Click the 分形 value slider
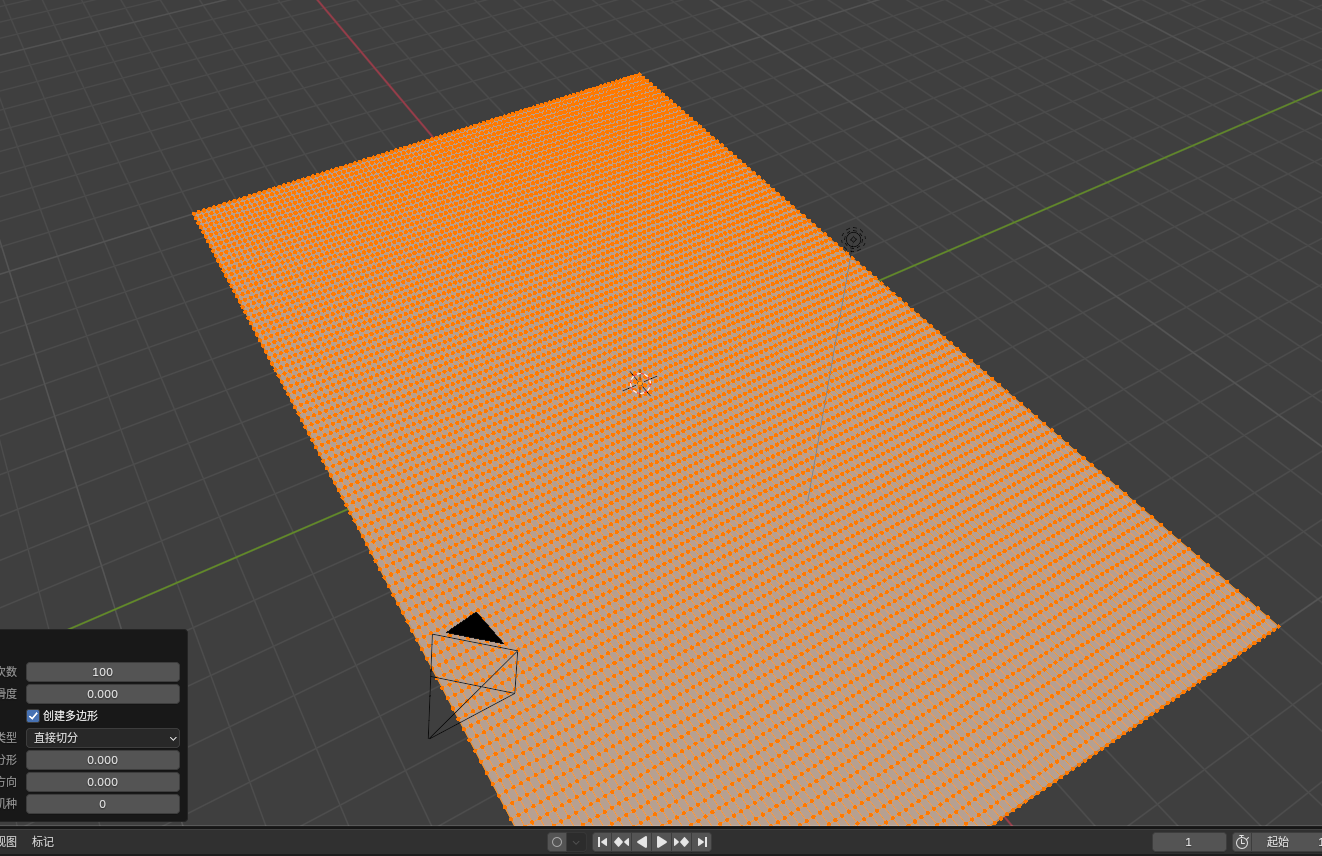This screenshot has width=1322, height=856. pyautogui.click(x=103, y=760)
